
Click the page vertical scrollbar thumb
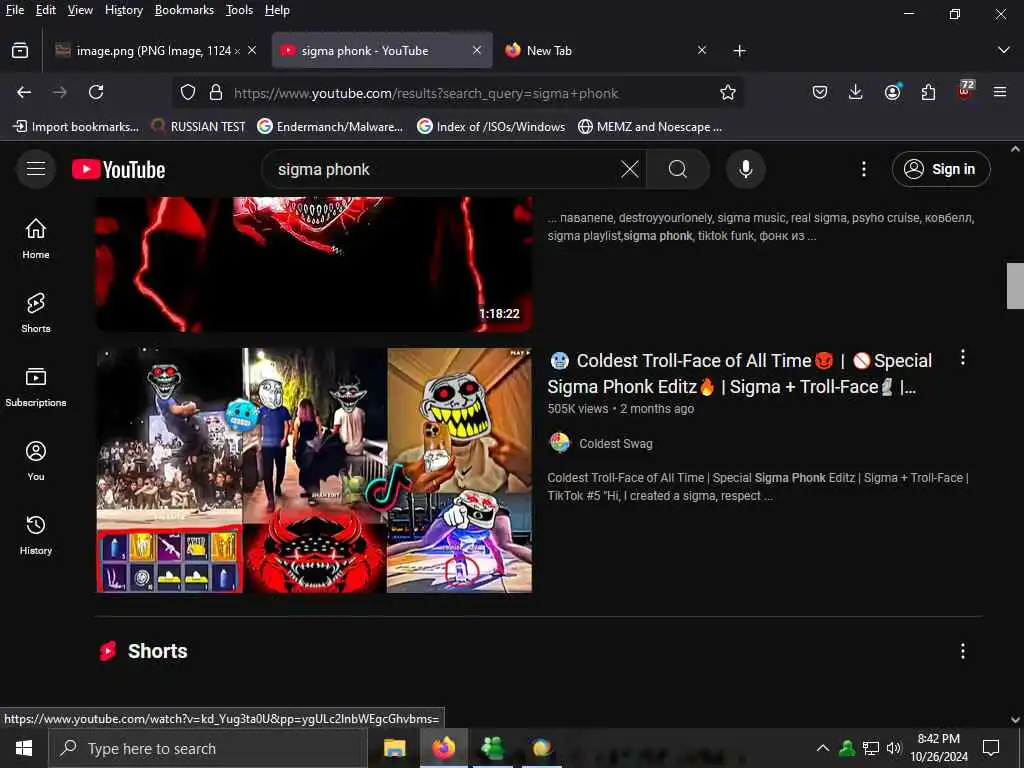tap(1015, 285)
